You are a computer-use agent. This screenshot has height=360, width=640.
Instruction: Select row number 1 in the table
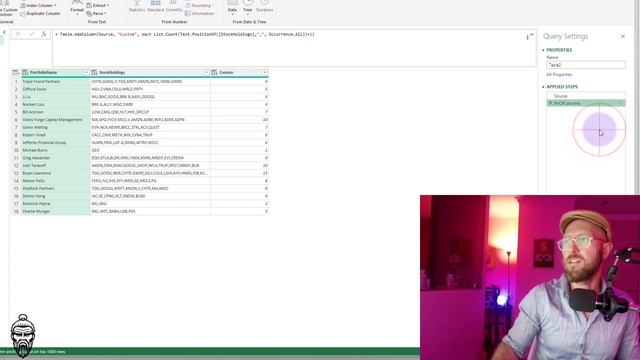tap(16, 82)
